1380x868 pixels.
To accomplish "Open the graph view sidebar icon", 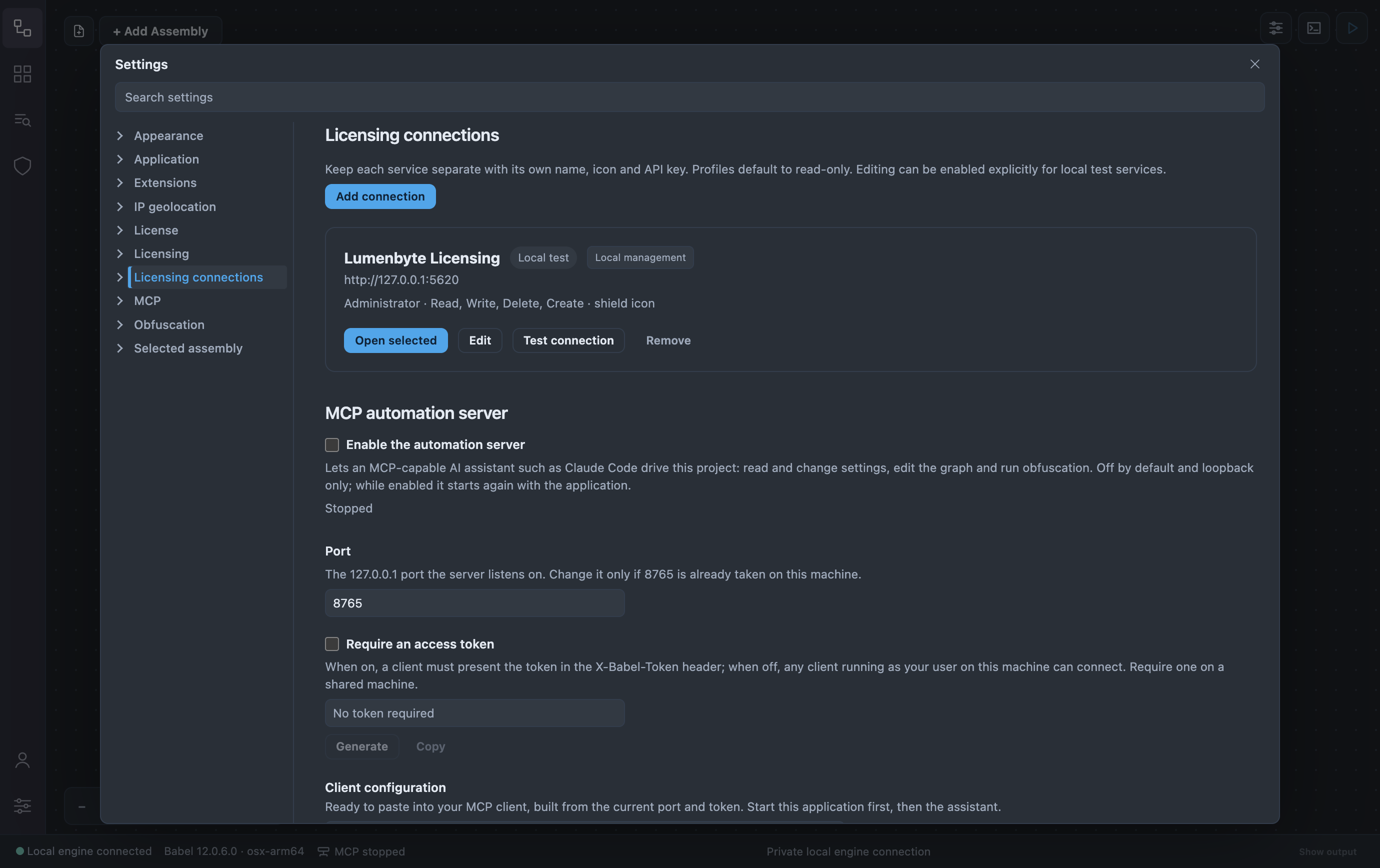I will point(22,28).
